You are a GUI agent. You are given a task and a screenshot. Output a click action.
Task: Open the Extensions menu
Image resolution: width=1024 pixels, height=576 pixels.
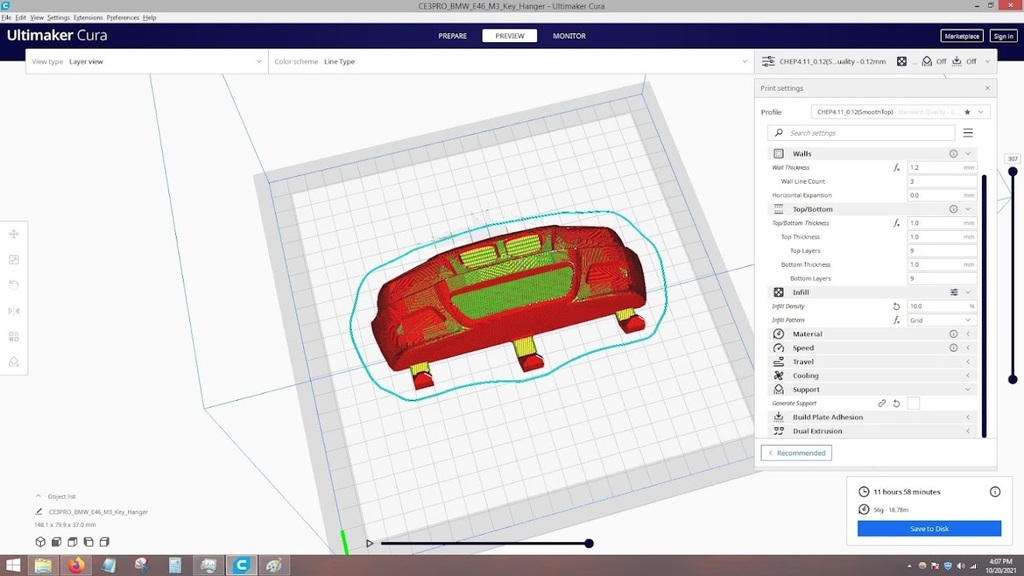[88, 18]
